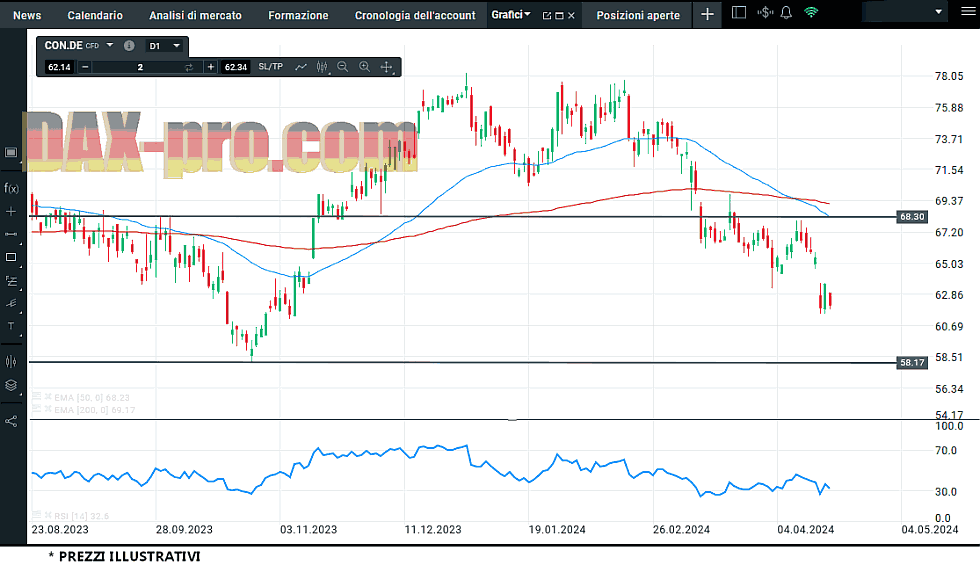Select the 68.30 horizontal line price label
This screenshot has width=980, height=565.
(912, 217)
